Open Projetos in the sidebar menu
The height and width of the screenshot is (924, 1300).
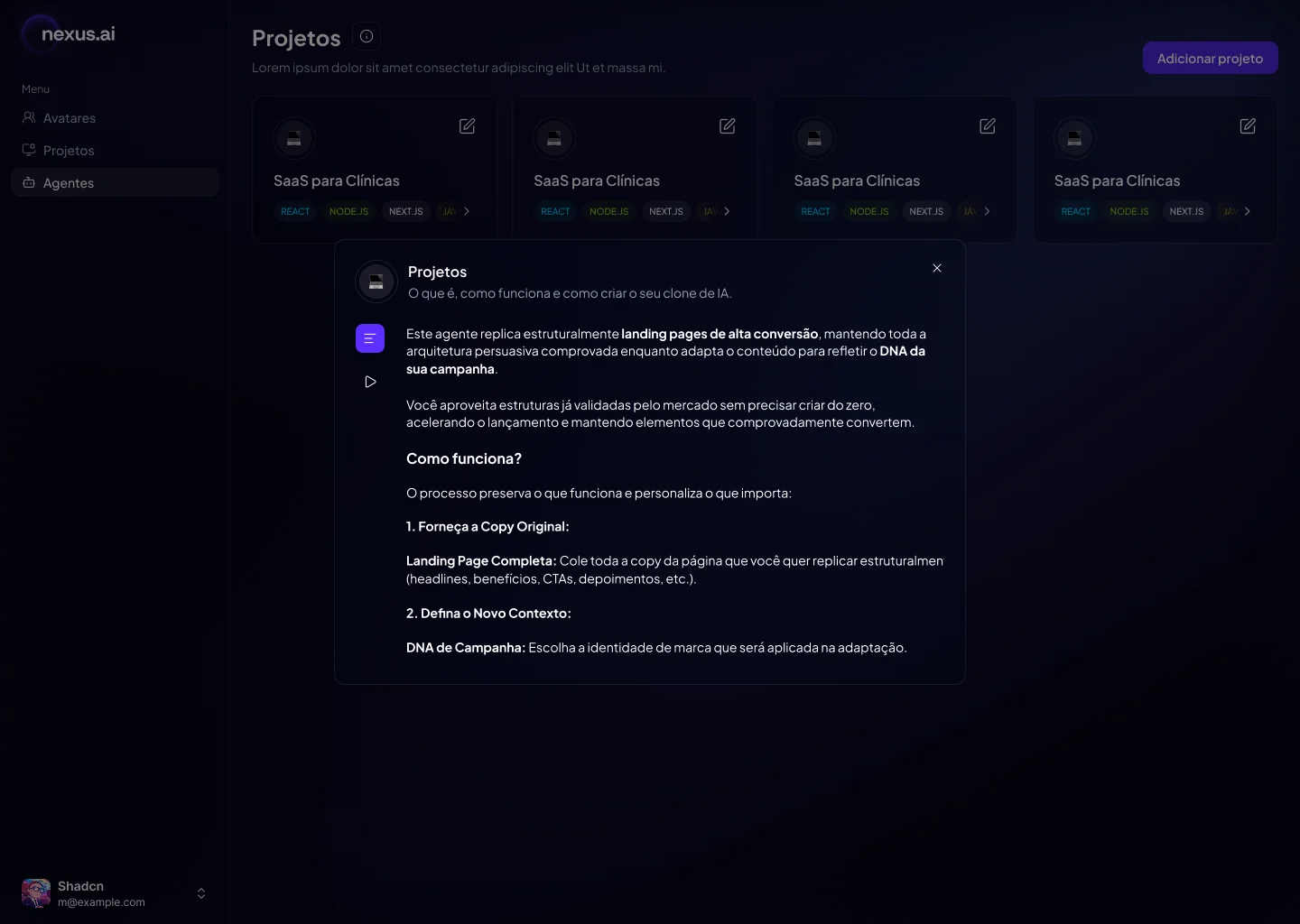coord(69,151)
